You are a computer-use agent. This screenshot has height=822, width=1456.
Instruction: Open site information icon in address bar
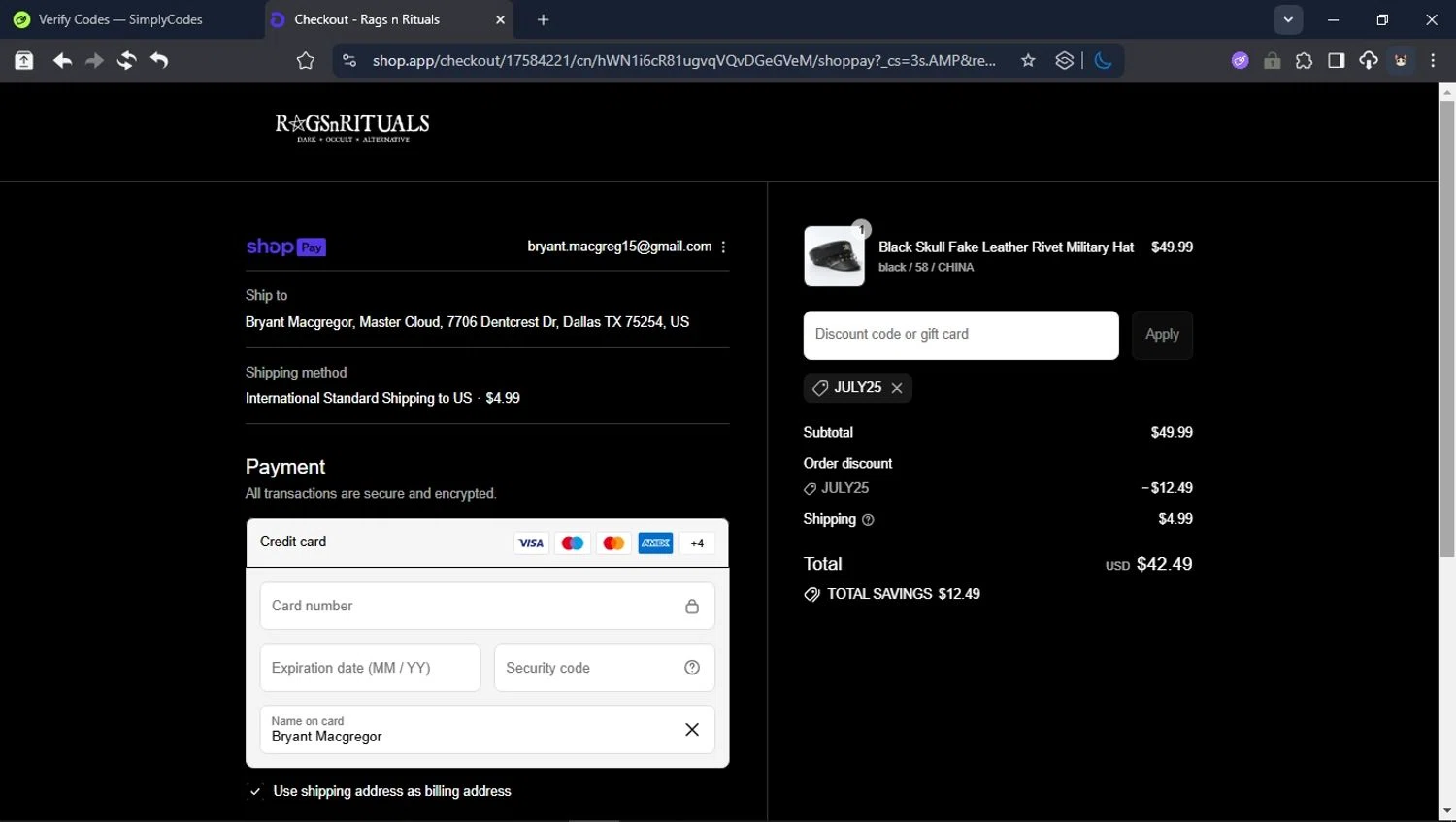(349, 60)
